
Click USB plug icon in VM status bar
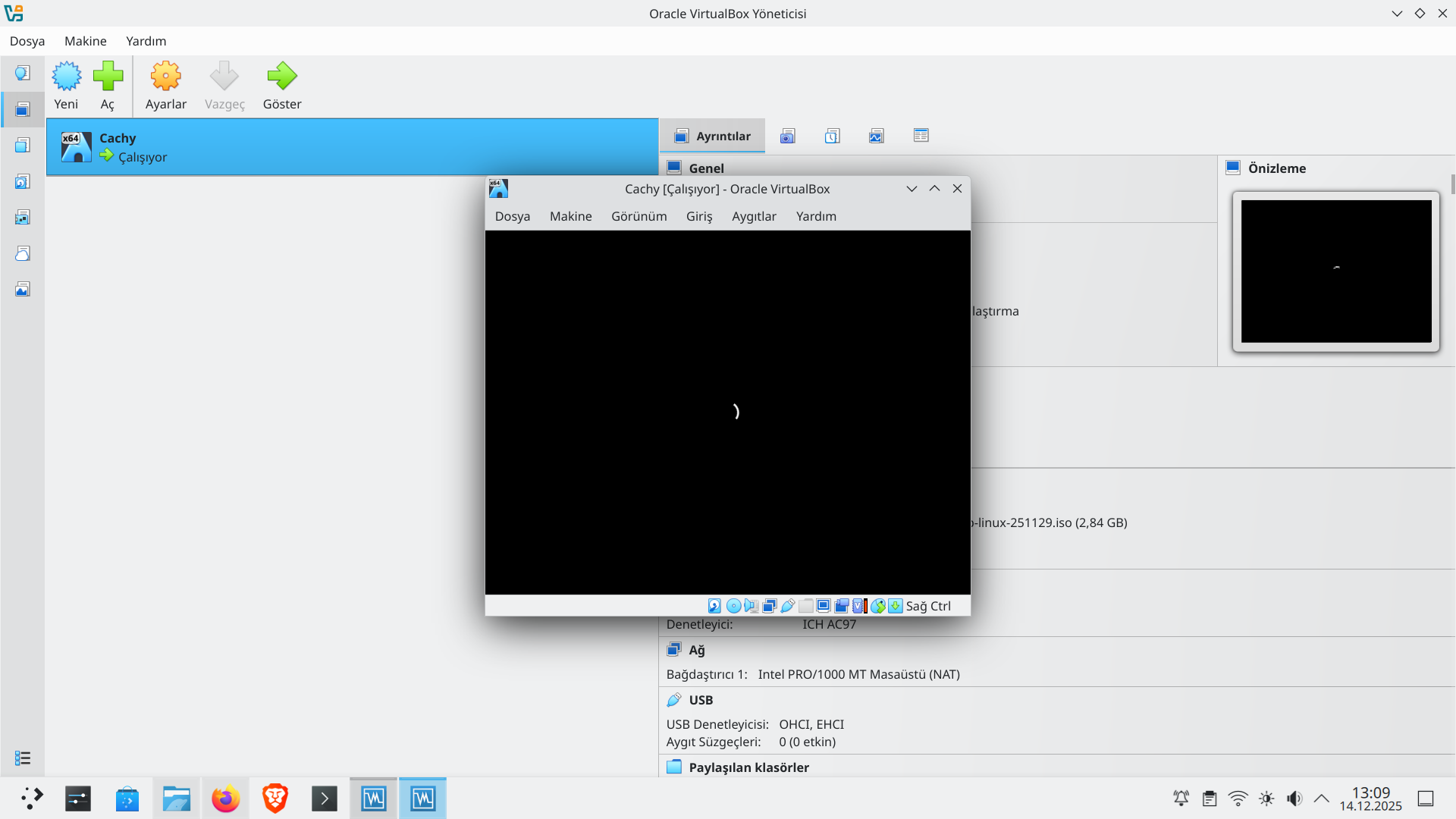click(x=787, y=606)
